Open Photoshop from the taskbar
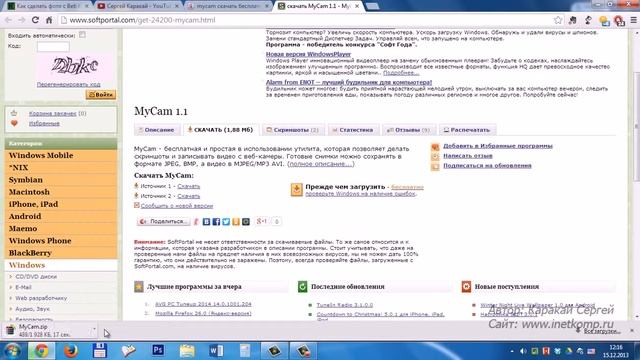This screenshot has height=360, width=640. tap(158, 351)
